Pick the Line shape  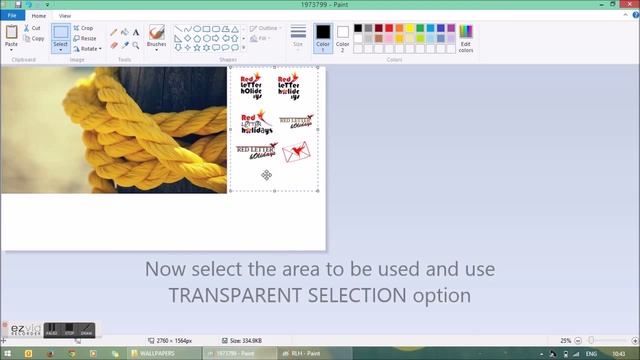pyautogui.click(x=178, y=29)
